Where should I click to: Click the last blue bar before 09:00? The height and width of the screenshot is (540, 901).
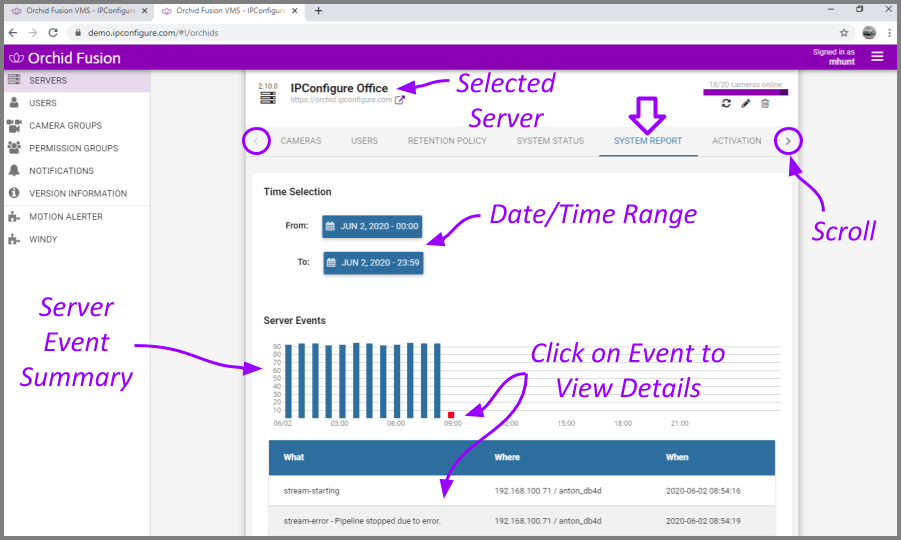click(x=437, y=381)
